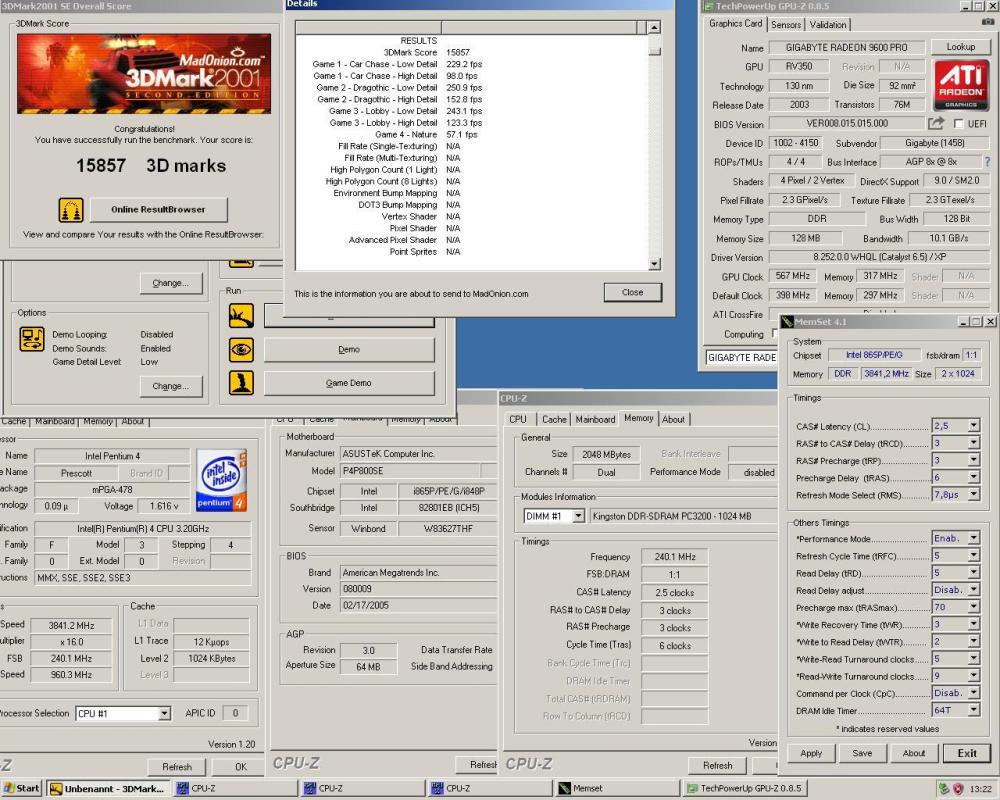The width and height of the screenshot is (1000, 800).
Task: Click the eye icon beside Demo button
Action: [x=241, y=350]
